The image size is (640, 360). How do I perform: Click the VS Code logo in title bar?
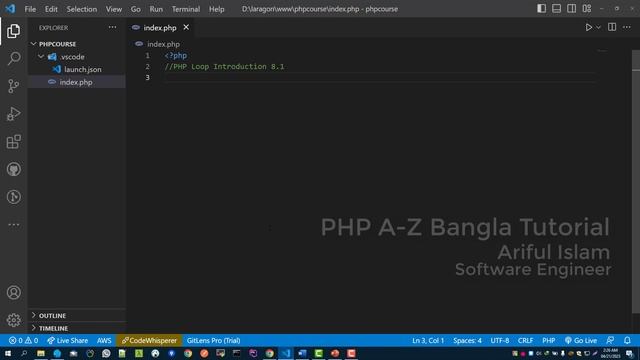(10, 9)
